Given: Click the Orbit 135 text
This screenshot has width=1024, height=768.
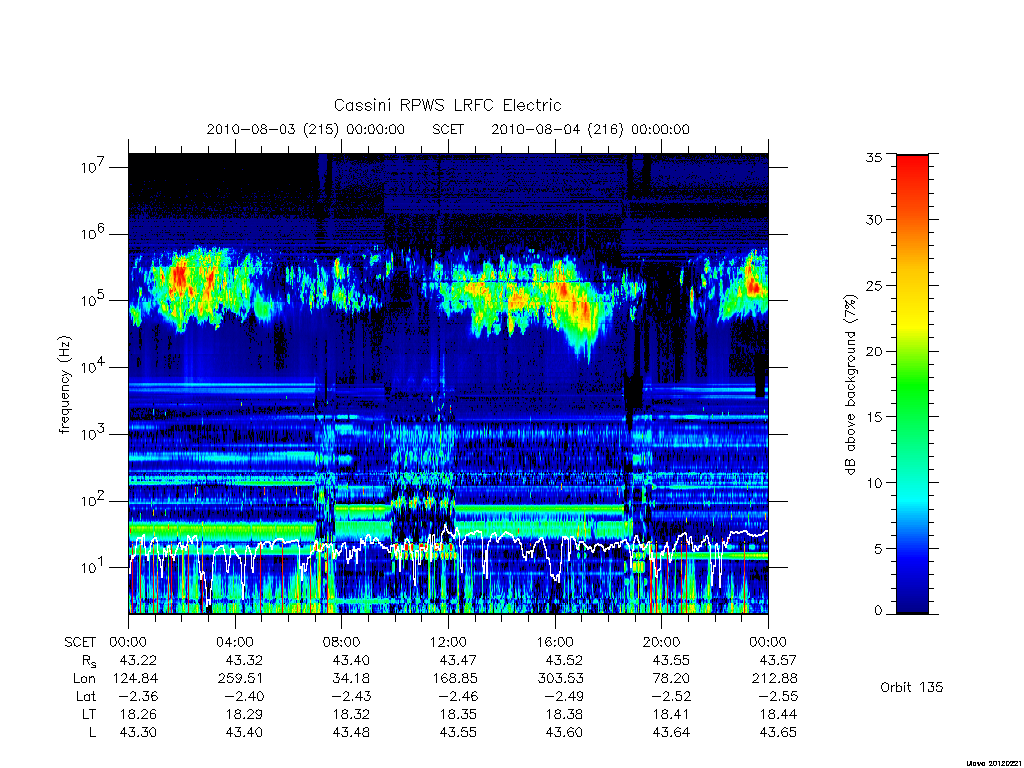Looking at the screenshot, I should pyautogui.click(x=912, y=687).
